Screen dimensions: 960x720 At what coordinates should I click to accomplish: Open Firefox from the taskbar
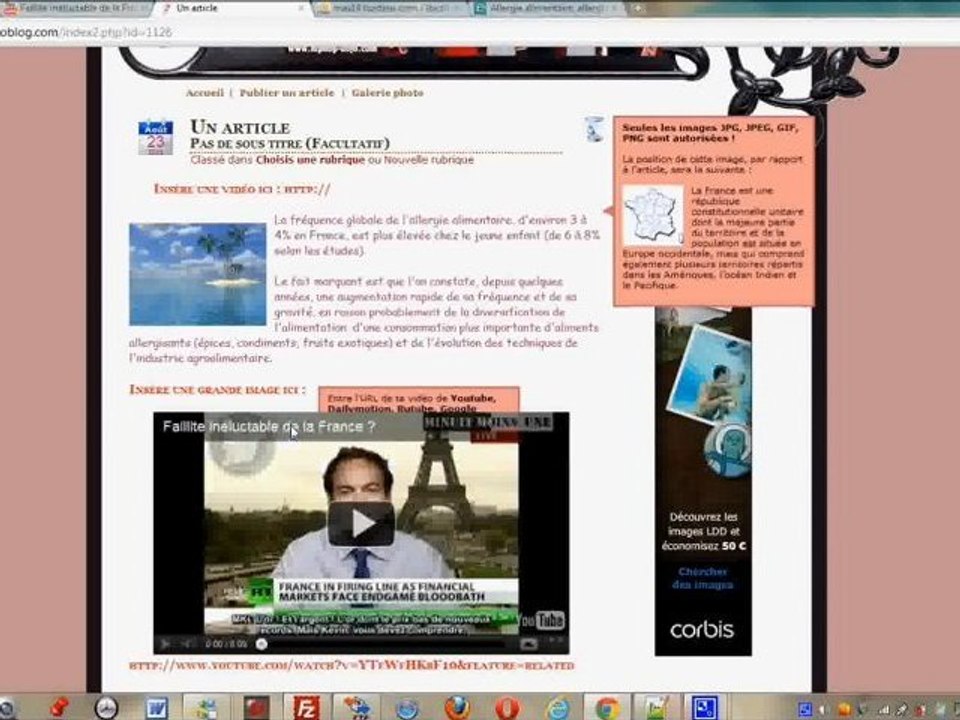pyautogui.click(x=456, y=708)
